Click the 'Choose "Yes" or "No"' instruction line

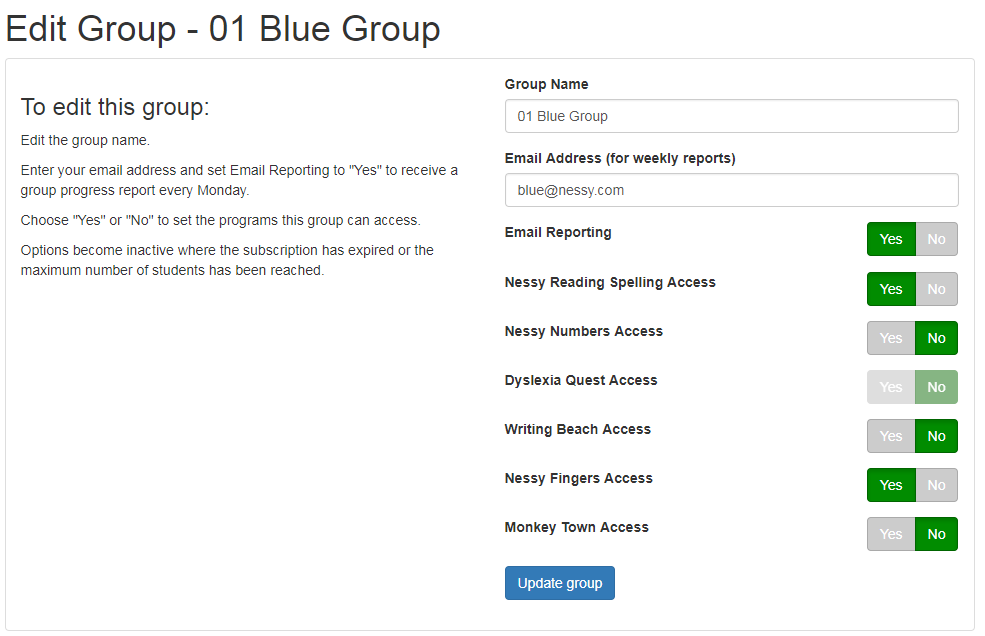[x=220, y=220]
